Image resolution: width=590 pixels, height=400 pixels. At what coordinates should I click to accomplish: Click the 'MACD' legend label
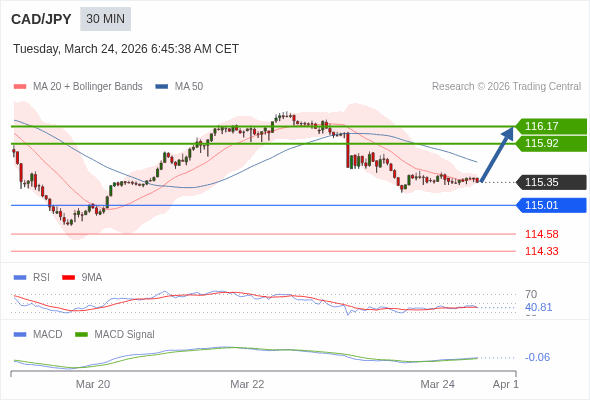tap(48, 335)
